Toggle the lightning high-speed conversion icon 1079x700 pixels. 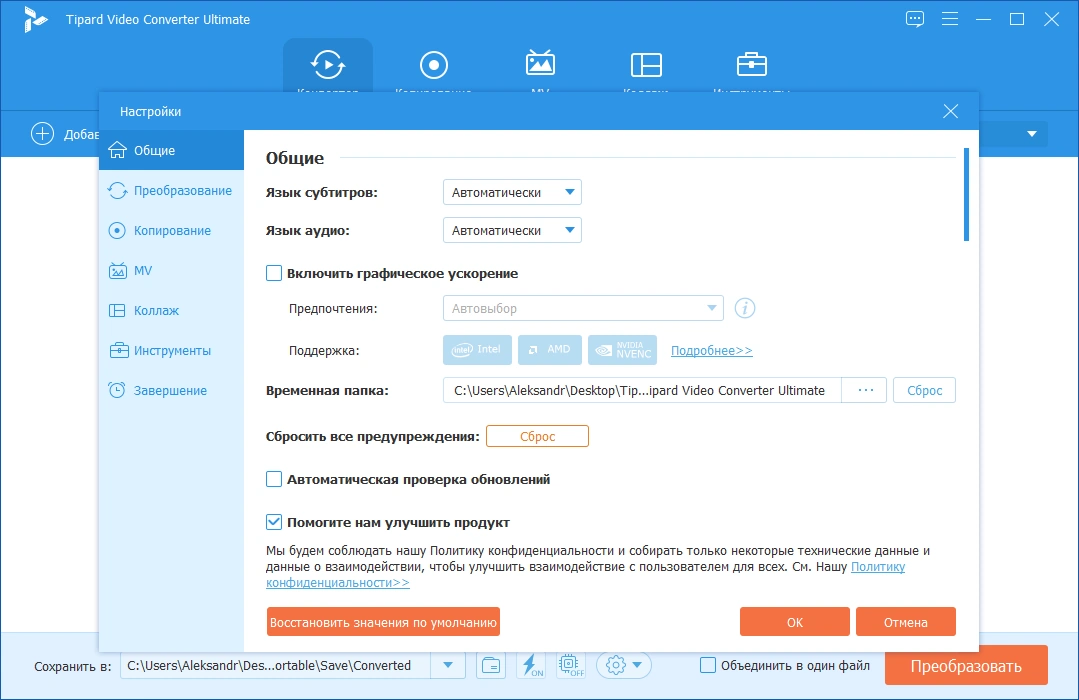tap(531, 666)
